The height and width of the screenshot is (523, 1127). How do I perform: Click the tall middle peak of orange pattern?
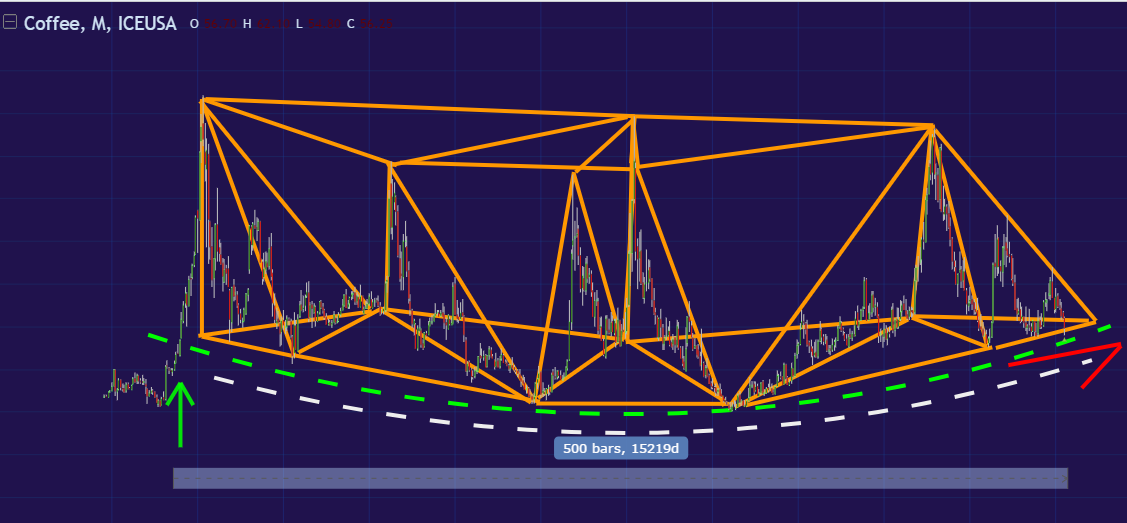tap(633, 117)
